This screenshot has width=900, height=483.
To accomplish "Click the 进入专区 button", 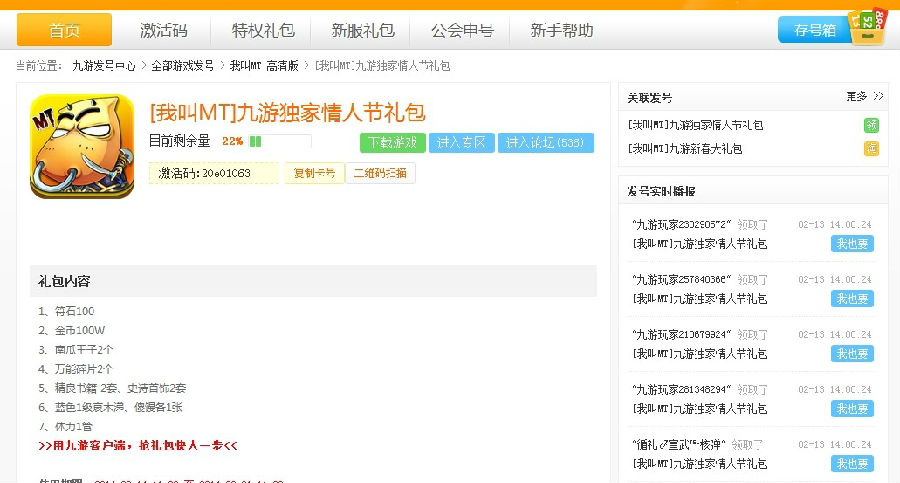I will coord(461,142).
